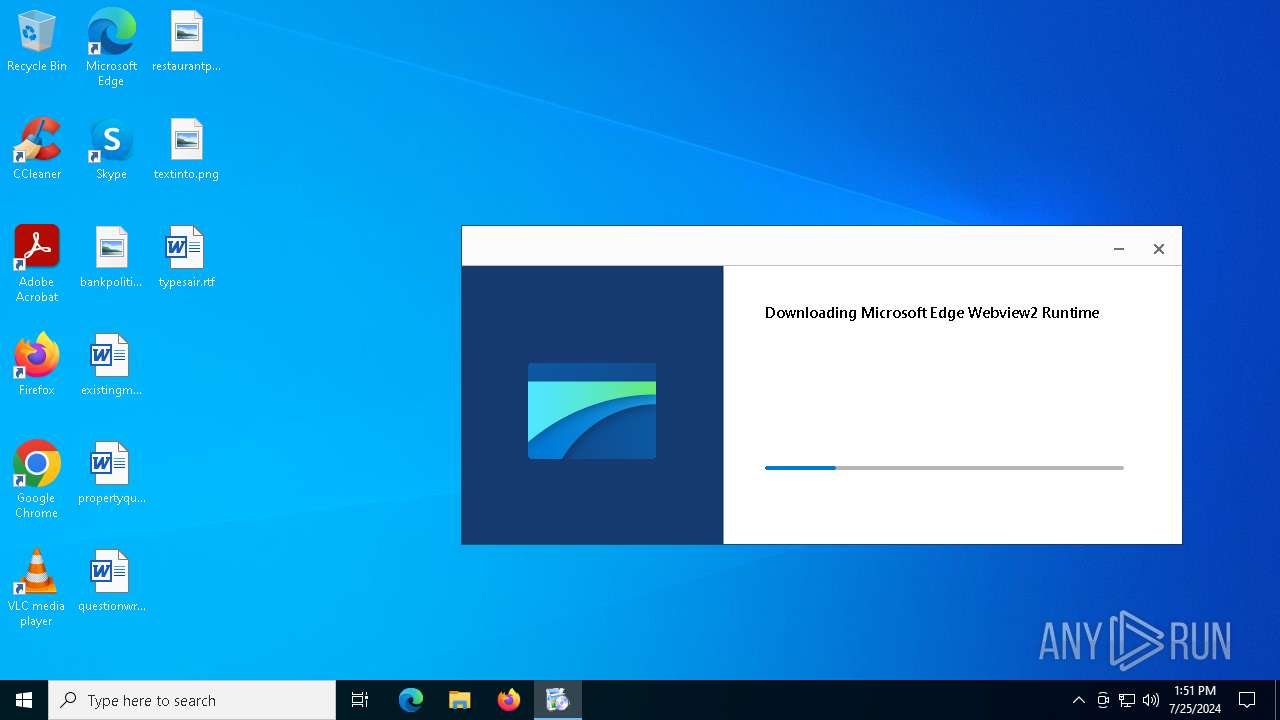Select the restaurantp... image file on desktop
This screenshot has height=720, width=1280.
pos(186,42)
